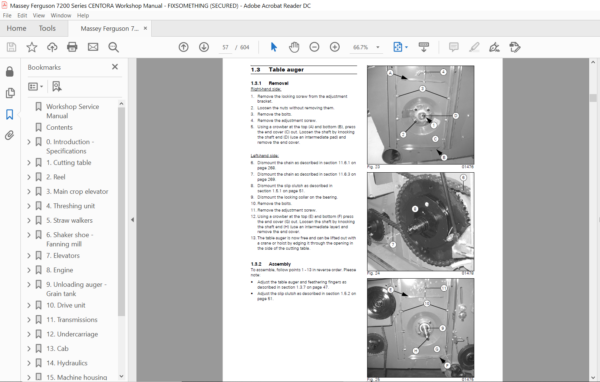Image resolution: width=600 pixels, height=382 pixels.
Task: Open the zoom level dropdown
Action: click(x=378, y=47)
